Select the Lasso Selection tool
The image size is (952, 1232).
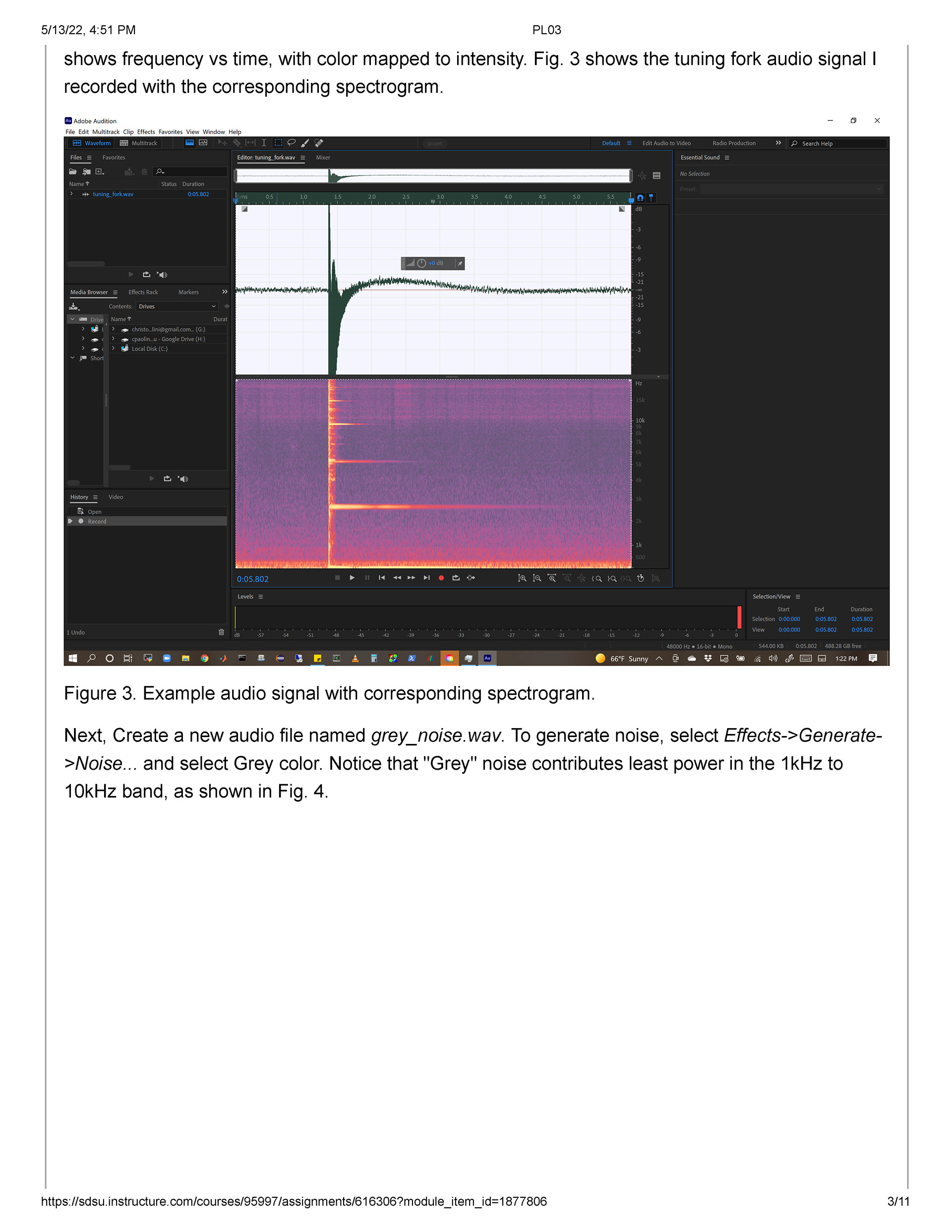pos(292,143)
